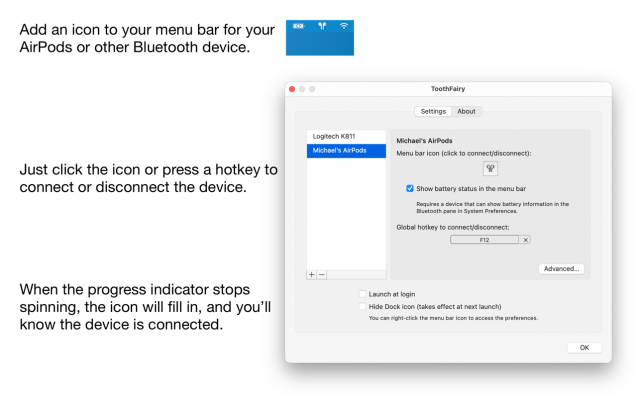Close the ToothFairy window

pos(292,89)
